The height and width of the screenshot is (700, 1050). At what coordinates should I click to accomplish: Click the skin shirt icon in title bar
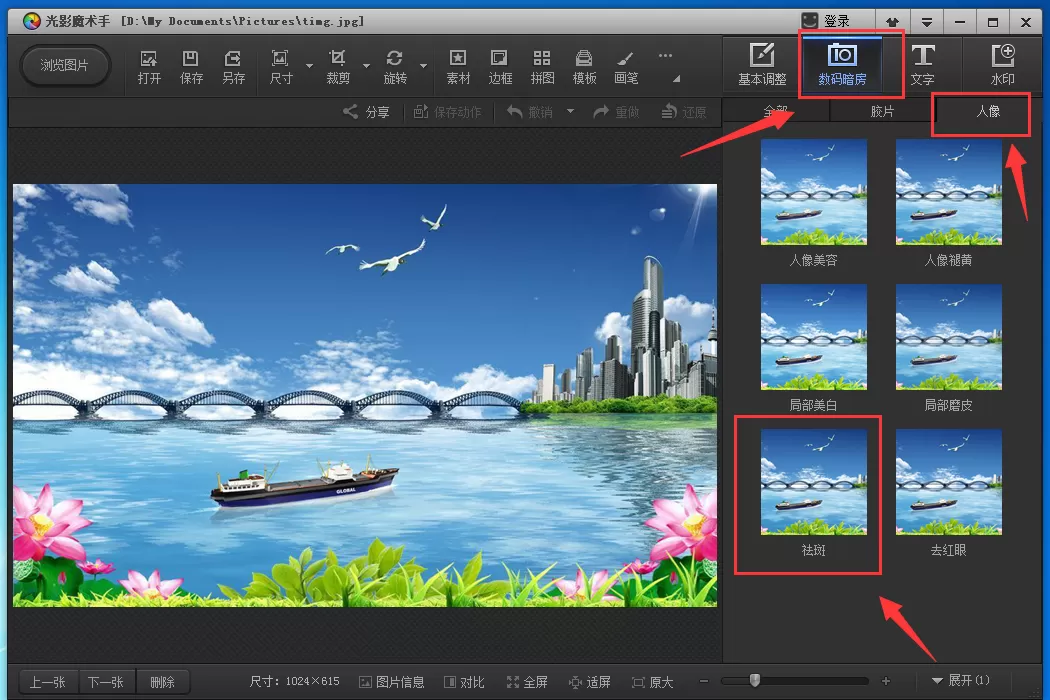point(892,22)
